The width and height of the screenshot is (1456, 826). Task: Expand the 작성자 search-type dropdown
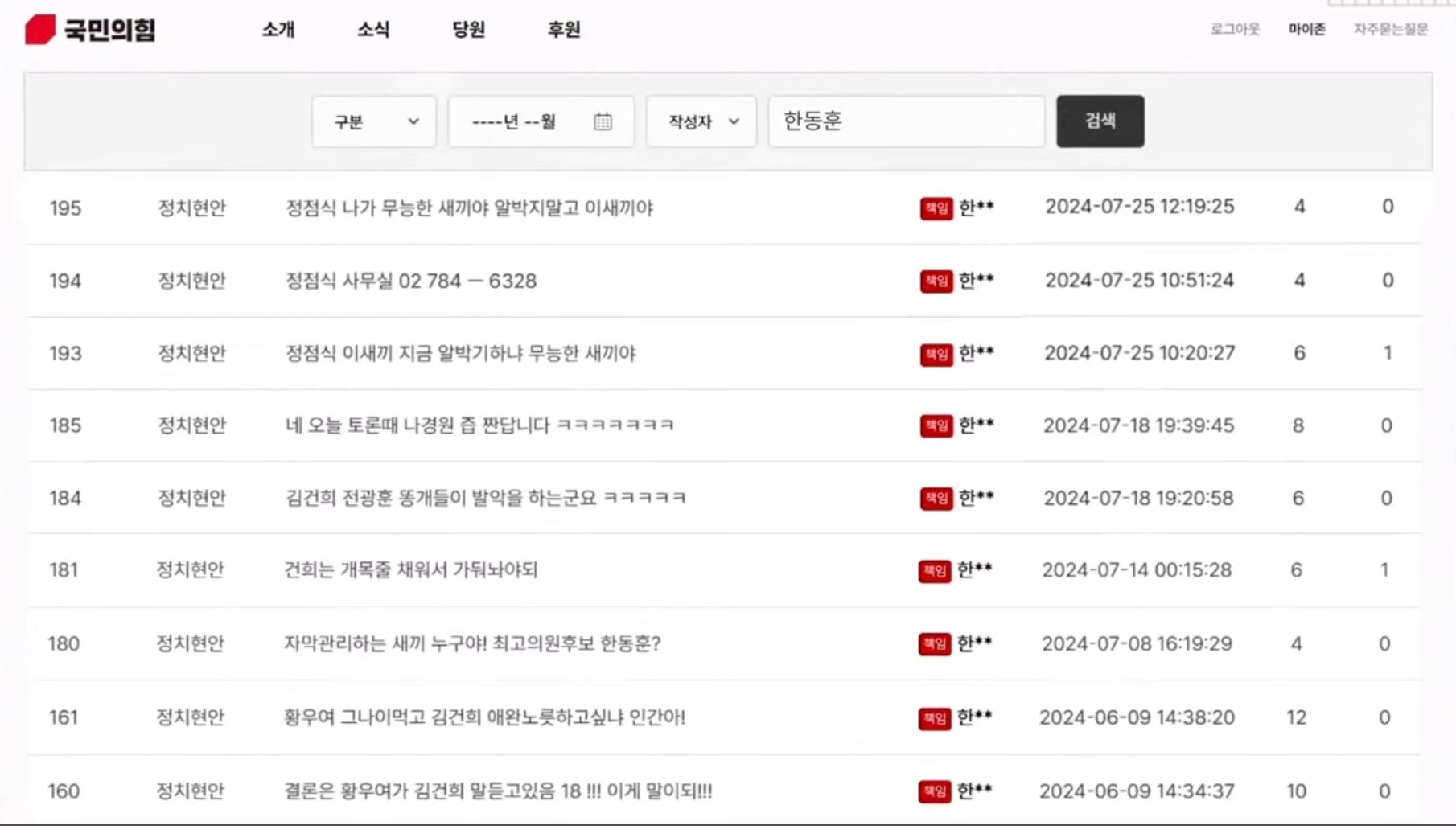pos(701,121)
